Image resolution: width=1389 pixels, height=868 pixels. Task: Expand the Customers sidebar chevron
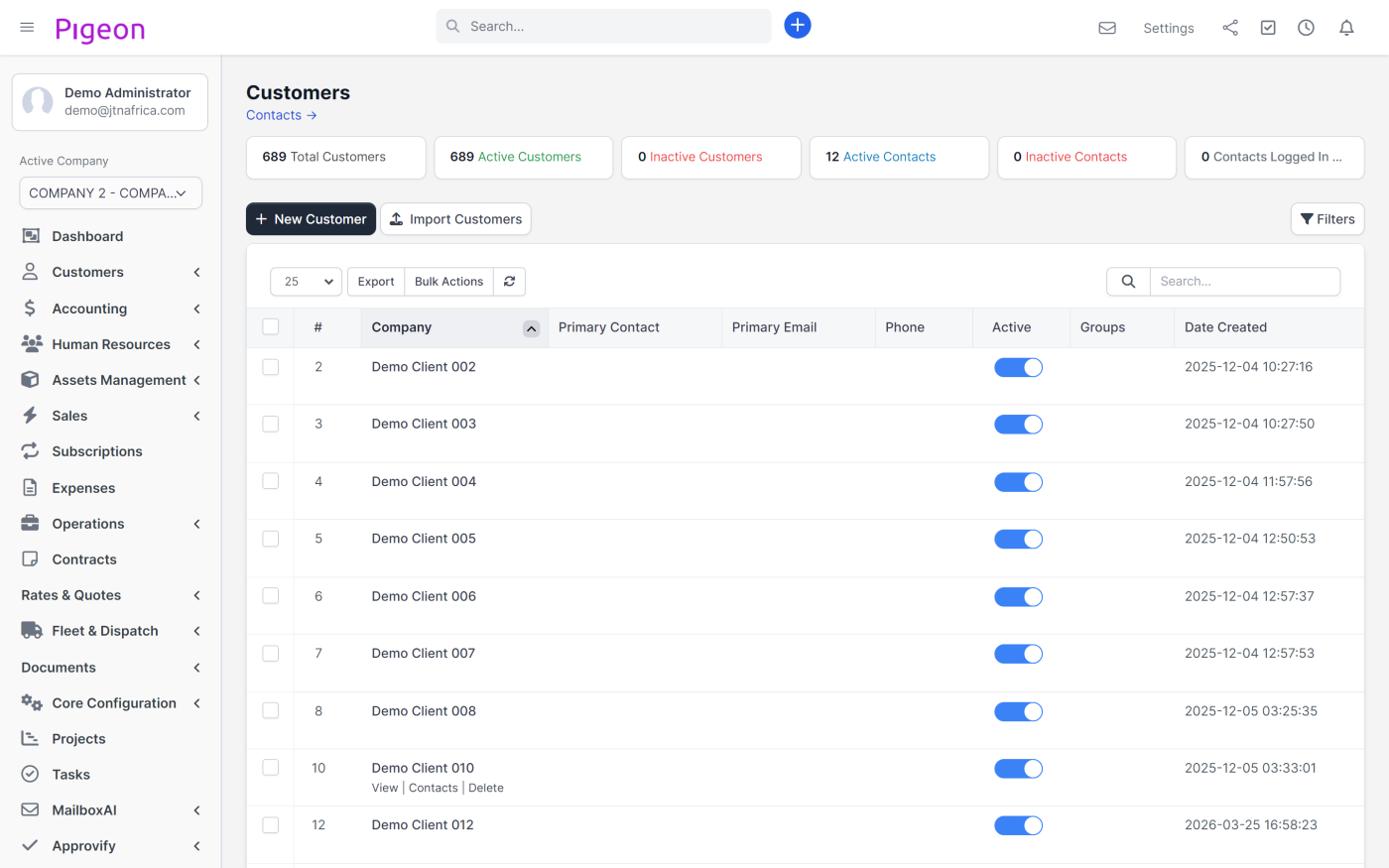coord(196,272)
